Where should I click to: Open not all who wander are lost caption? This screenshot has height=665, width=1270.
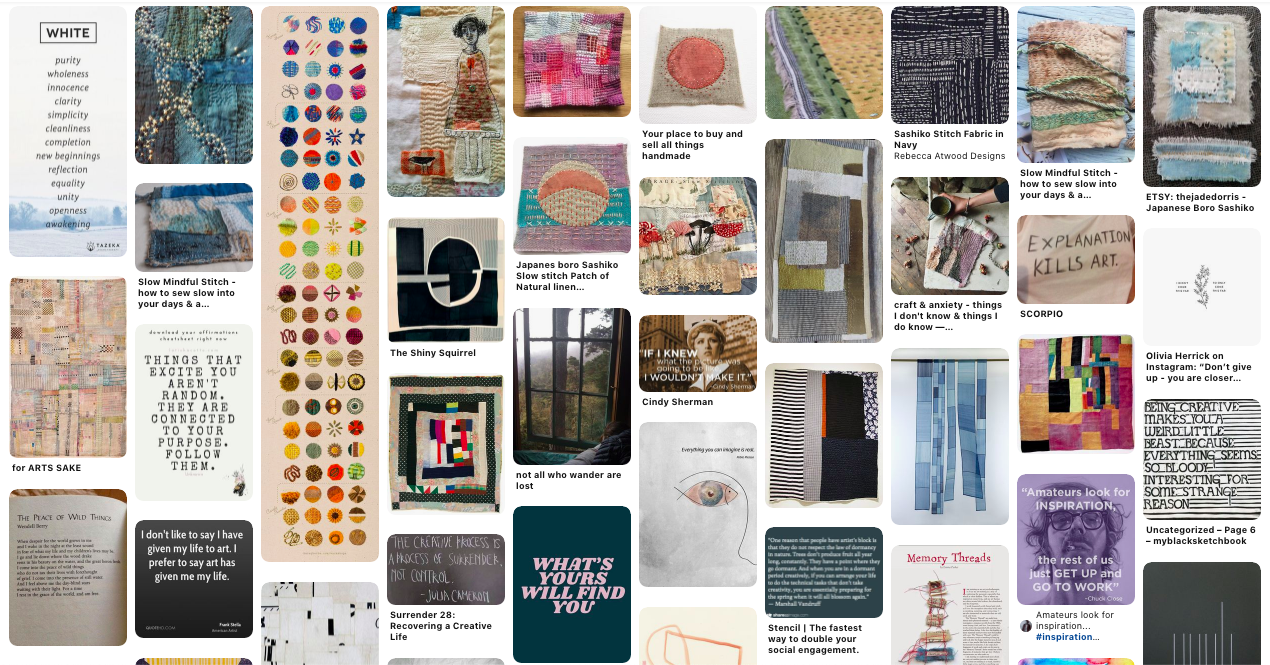569,481
